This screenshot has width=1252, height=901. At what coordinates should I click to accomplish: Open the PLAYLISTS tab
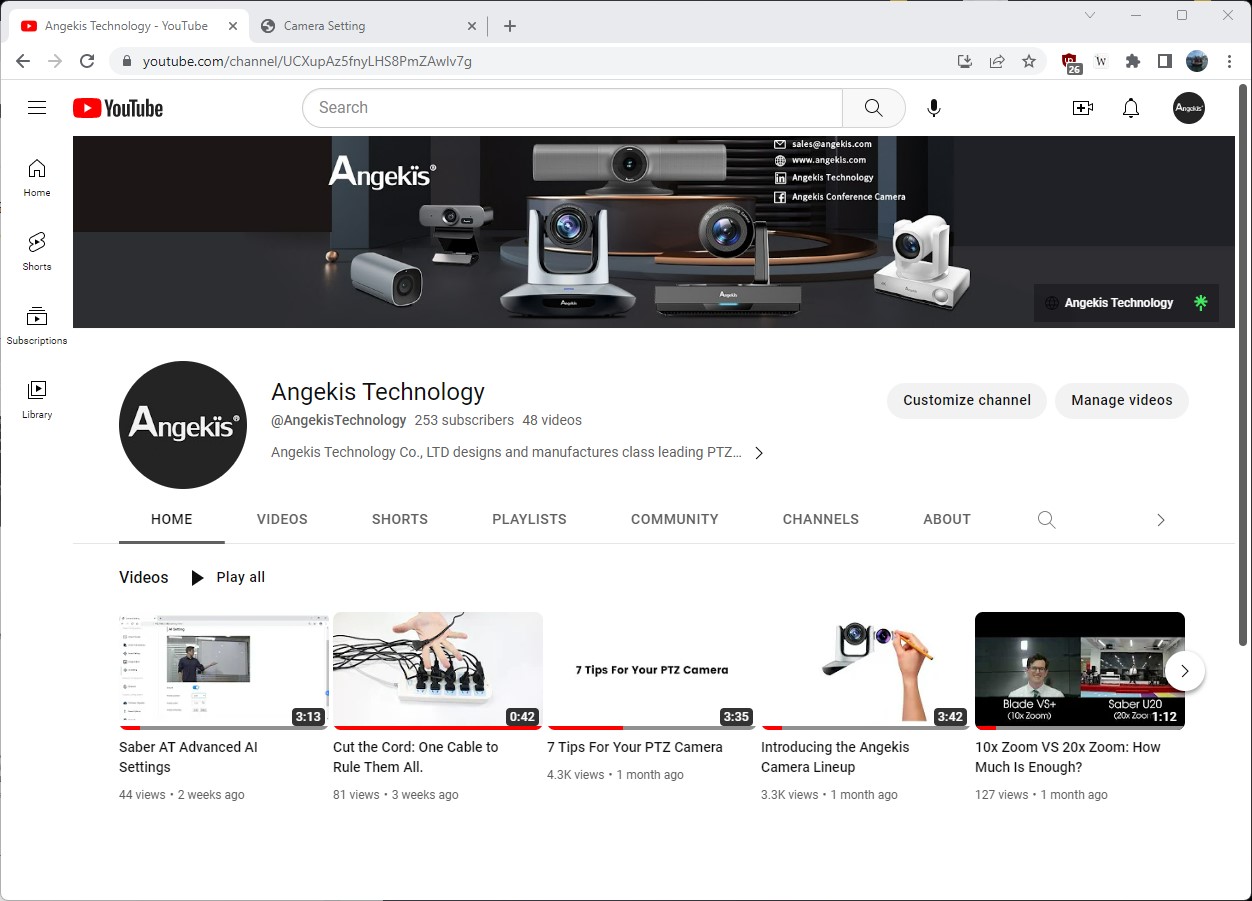pyautogui.click(x=528, y=519)
